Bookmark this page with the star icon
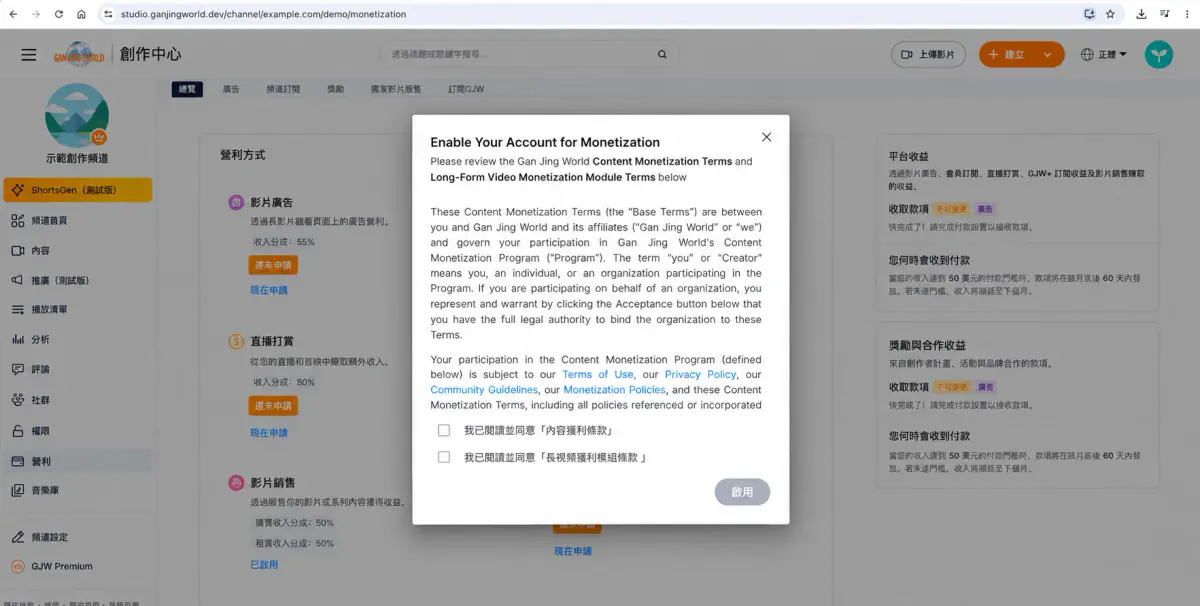 click(x=1110, y=14)
